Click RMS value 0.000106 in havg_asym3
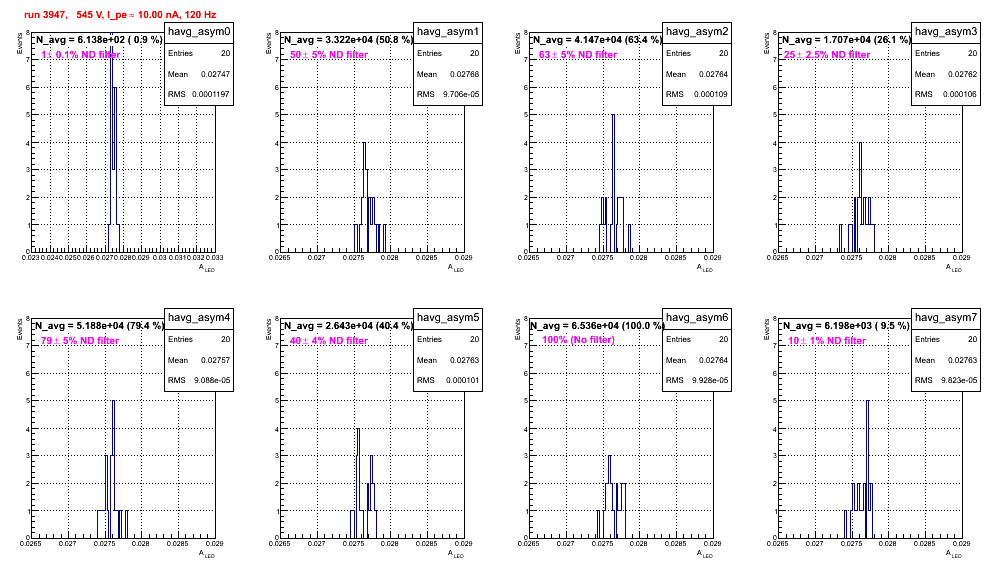 coord(960,95)
